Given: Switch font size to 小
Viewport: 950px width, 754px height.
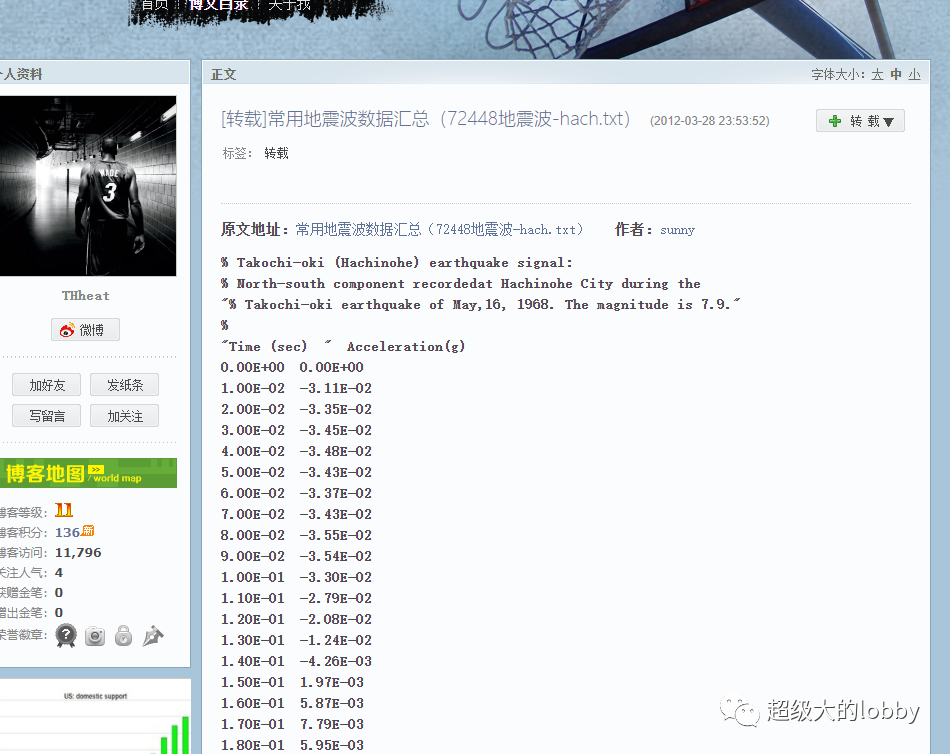Looking at the screenshot, I should (x=915, y=73).
